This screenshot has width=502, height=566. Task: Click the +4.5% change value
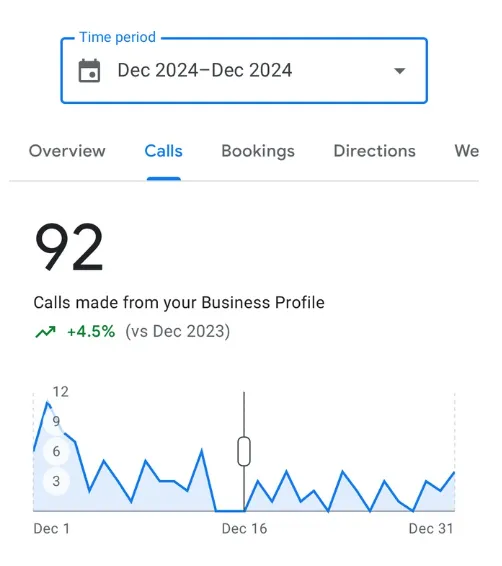pyautogui.click(x=91, y=331)
